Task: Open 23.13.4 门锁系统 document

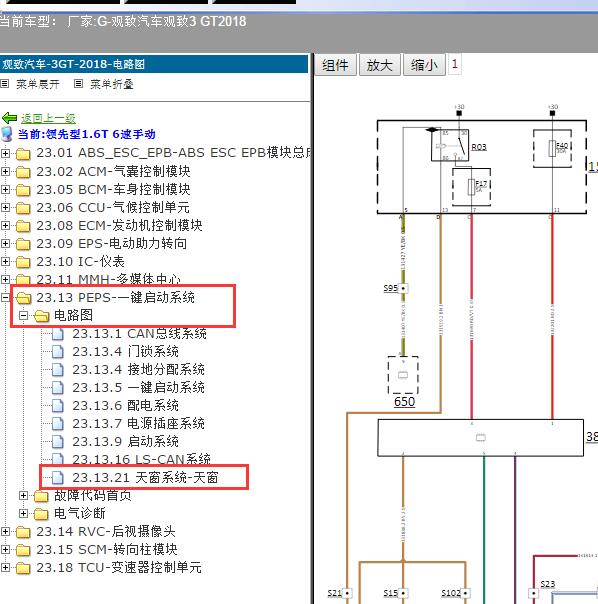Action: point(126,352)
